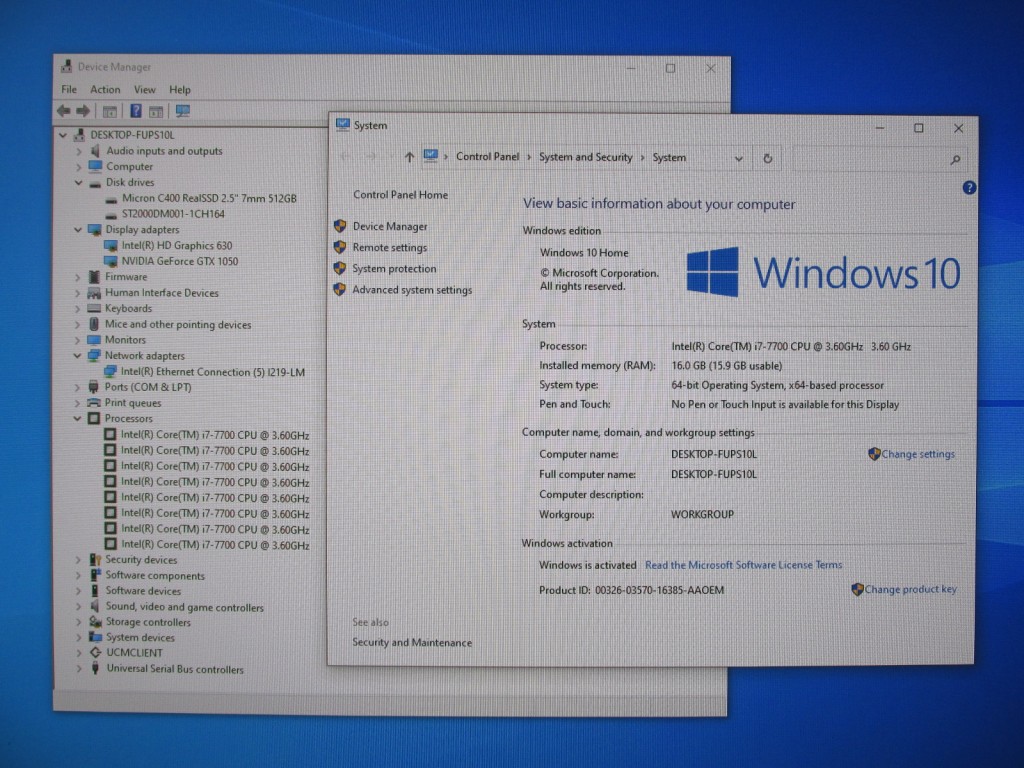Click System and Security in the breadcrumb
The width and height of the screenshot is (1024, 768).
(585, 157)
